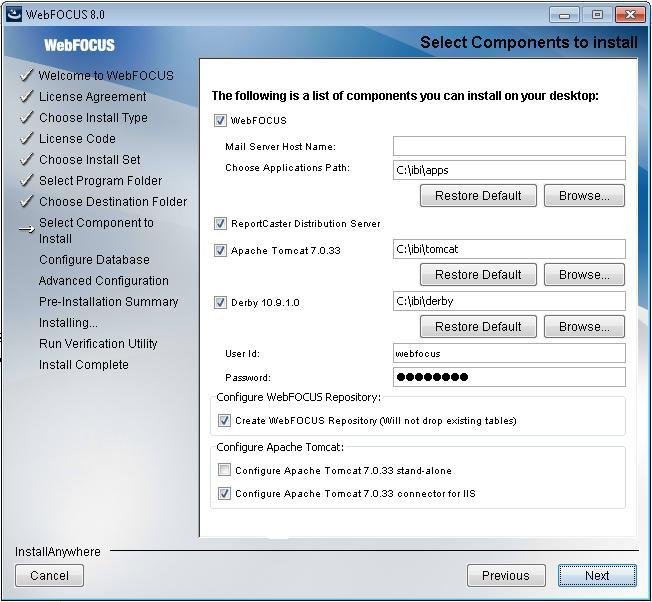The width and height of the screenshot is (652, 602).
Task: Restore default Derby path
Action: click(478, 327)
